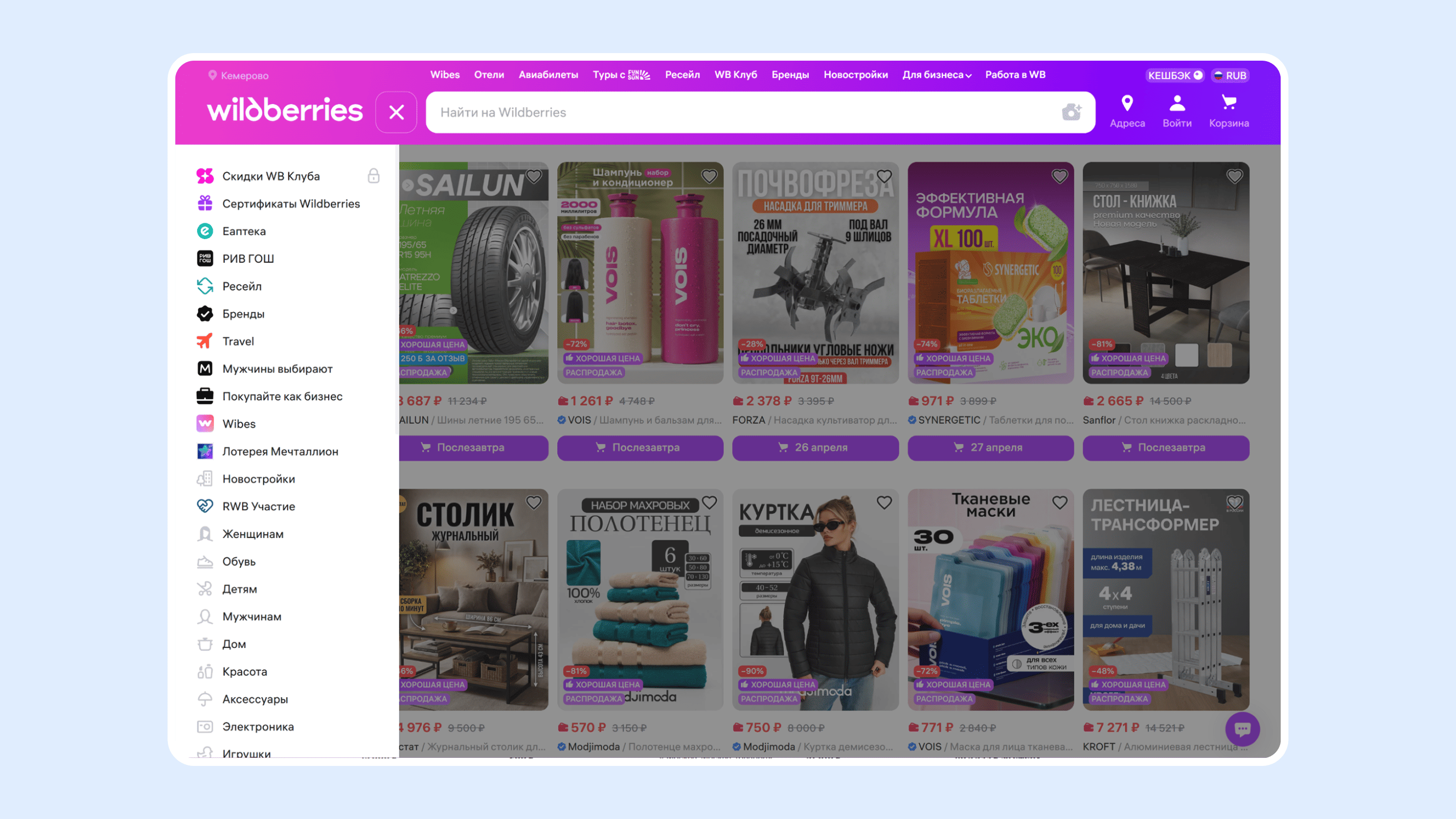Favorite the Sanflor стол-книжка
Screen dimensions: 1456x819
(1235, 176)
